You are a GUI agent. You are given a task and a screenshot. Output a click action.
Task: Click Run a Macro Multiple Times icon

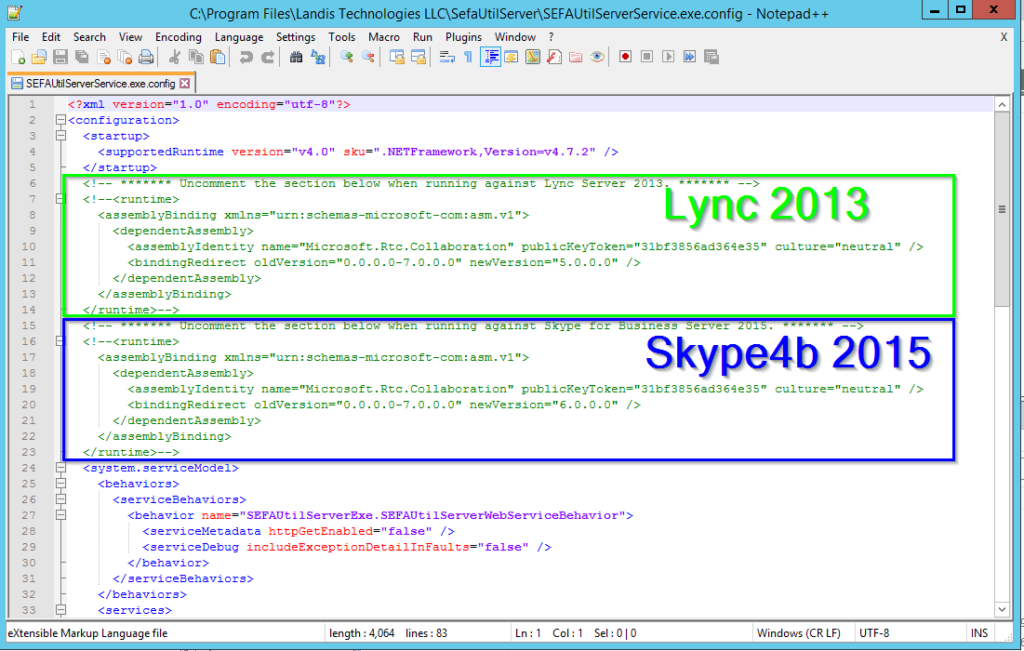click(x=690, y=57)
